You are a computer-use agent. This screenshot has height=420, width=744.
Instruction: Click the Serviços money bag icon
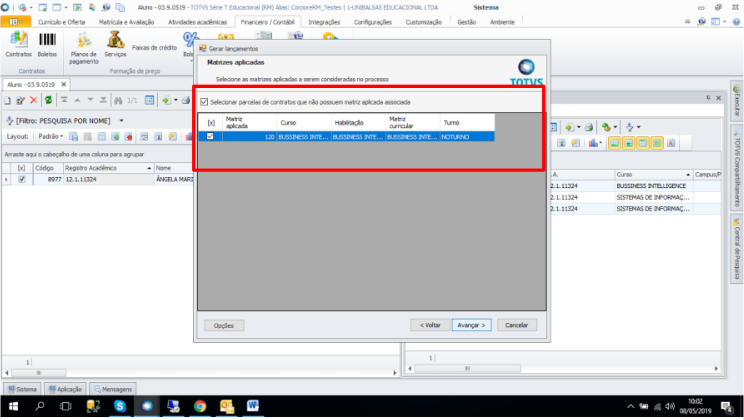point(115,42)
